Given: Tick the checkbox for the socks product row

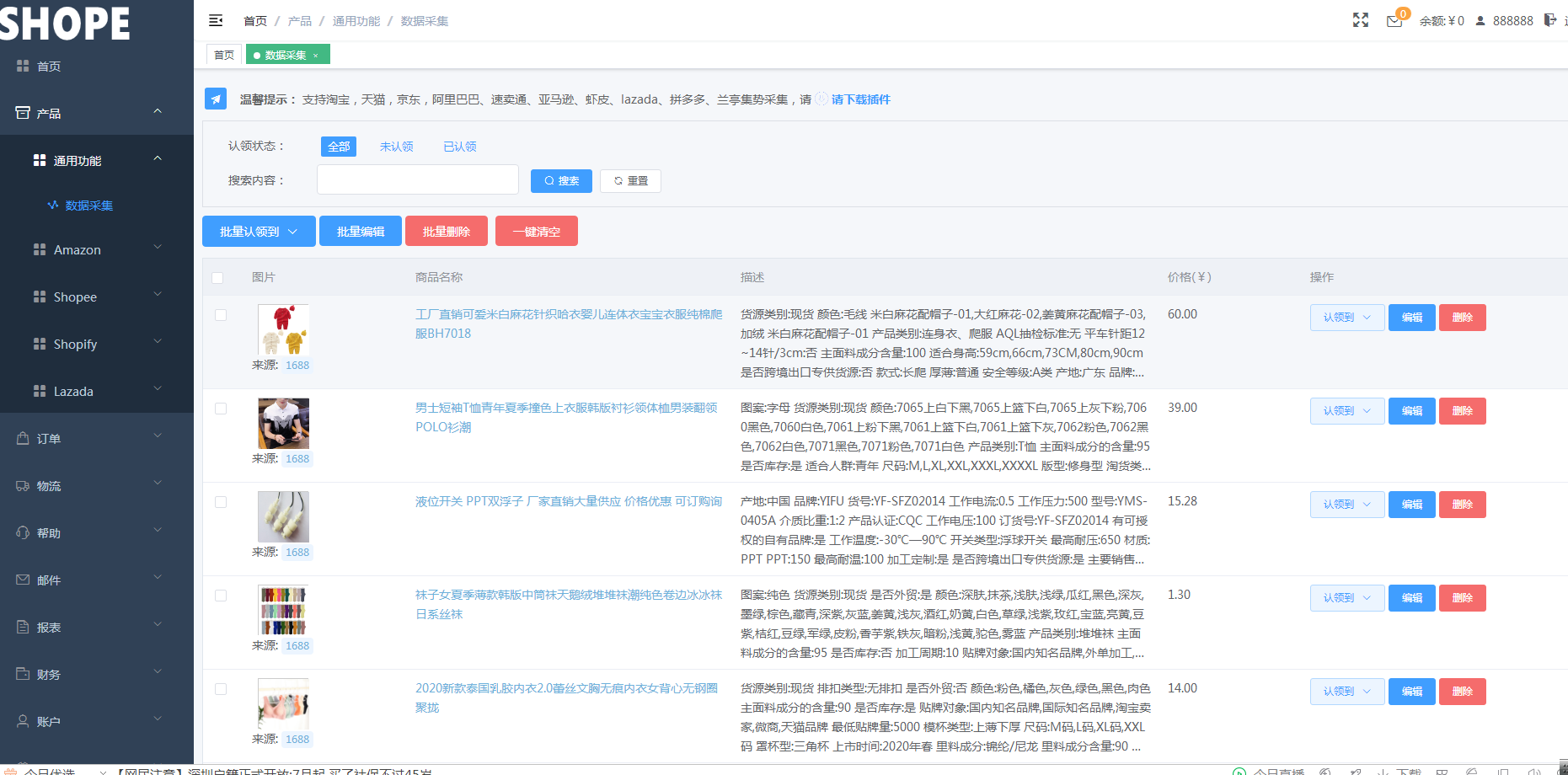Looking at the screenshot, I should coord(221,595).
